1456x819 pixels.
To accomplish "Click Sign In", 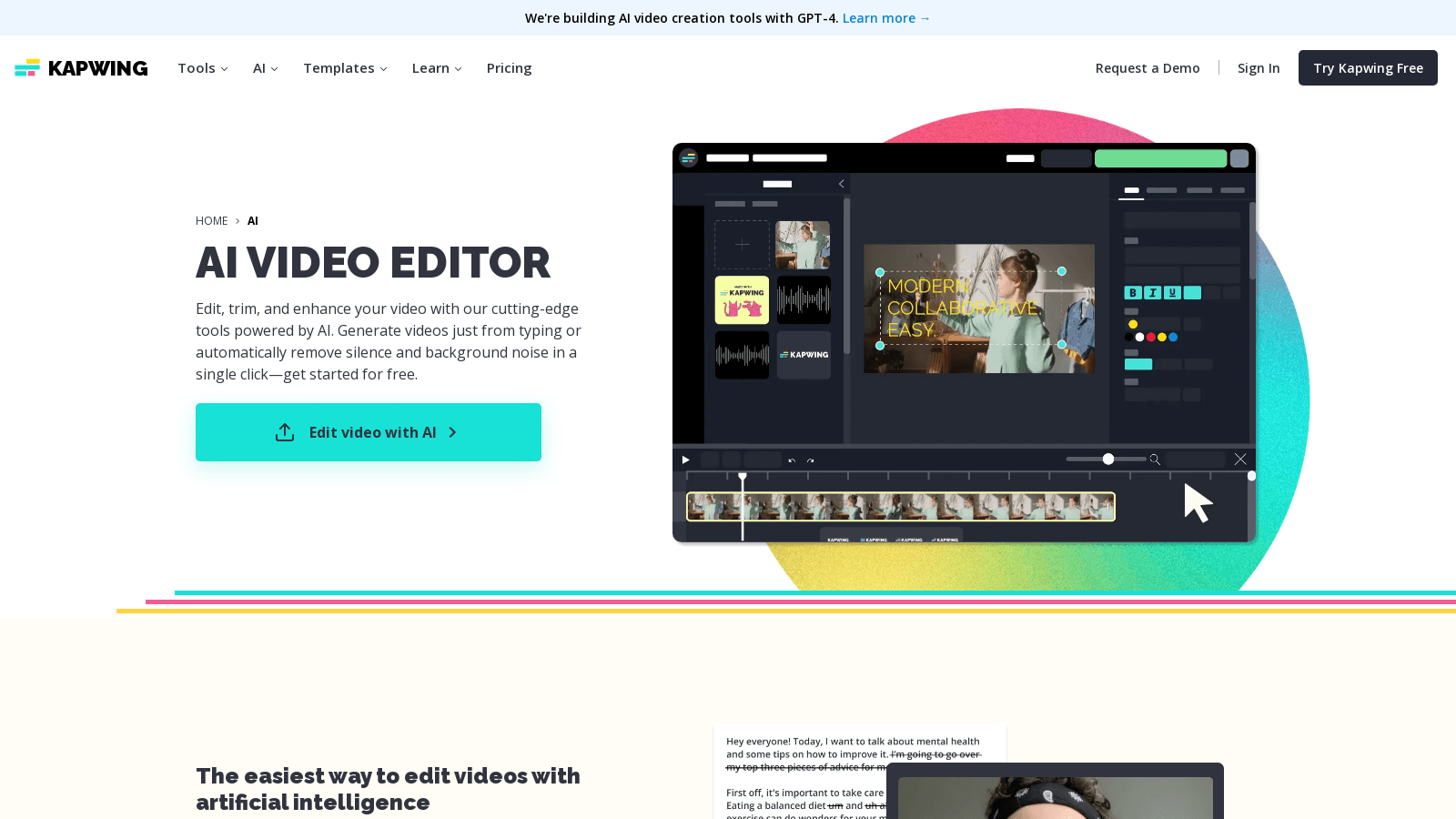I will [x=1259, y=68].
